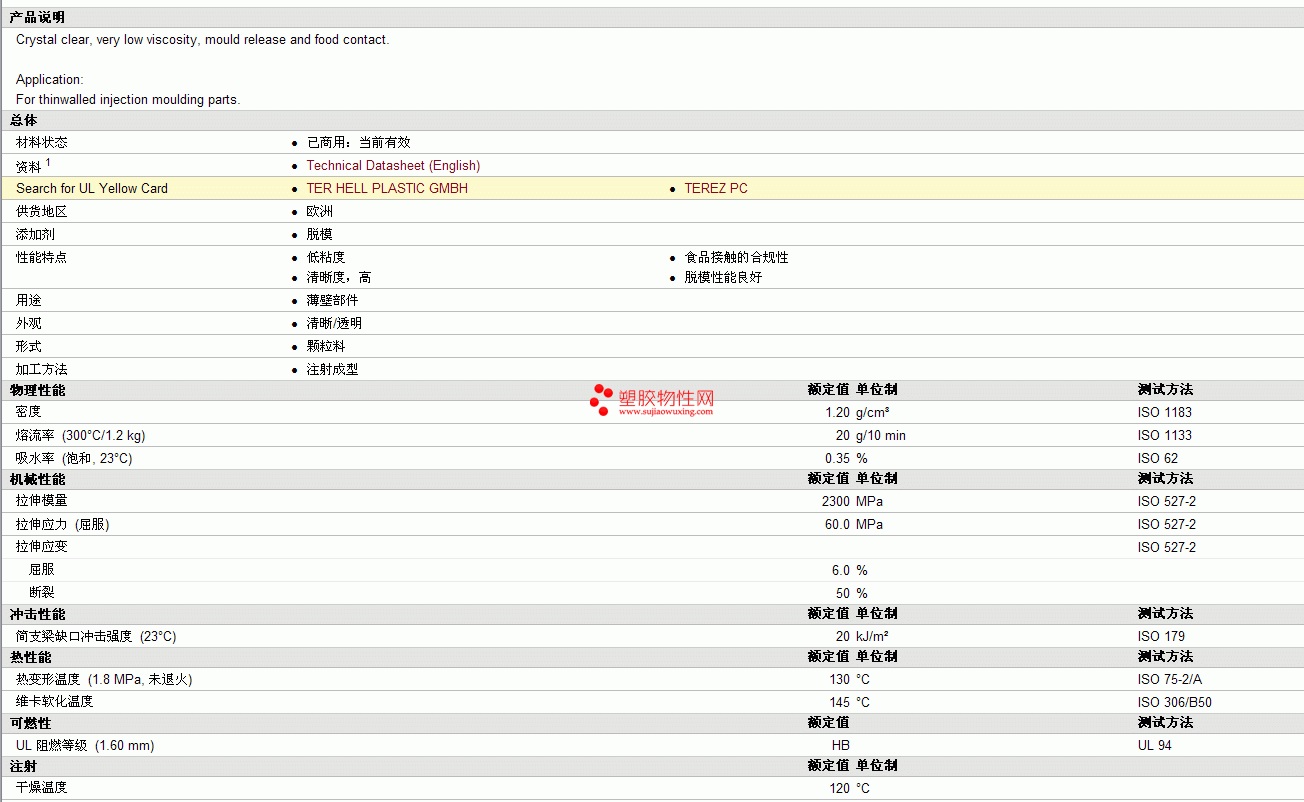Click the 材料状态 row label

point(42,143)
